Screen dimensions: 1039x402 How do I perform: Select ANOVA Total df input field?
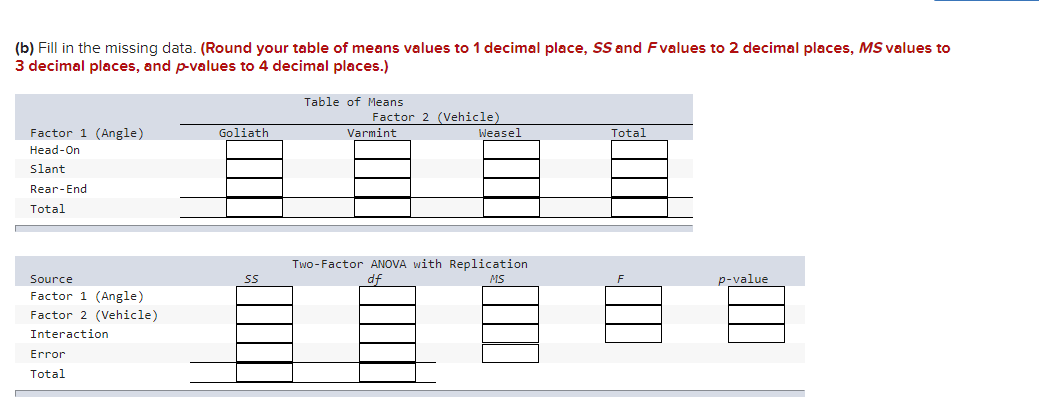pos(388,372)
